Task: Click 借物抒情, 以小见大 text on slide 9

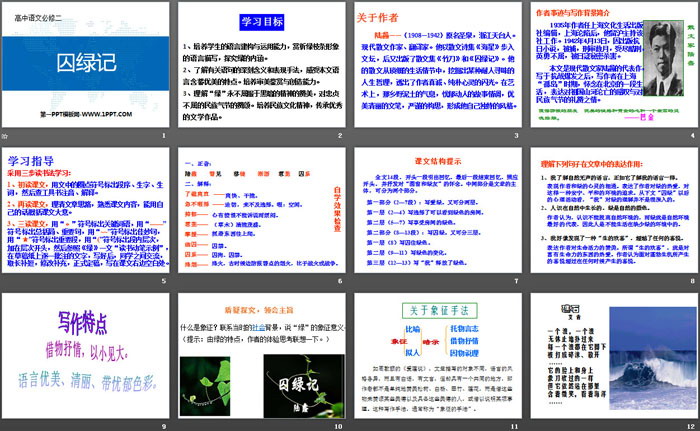Action: [87, 351]
